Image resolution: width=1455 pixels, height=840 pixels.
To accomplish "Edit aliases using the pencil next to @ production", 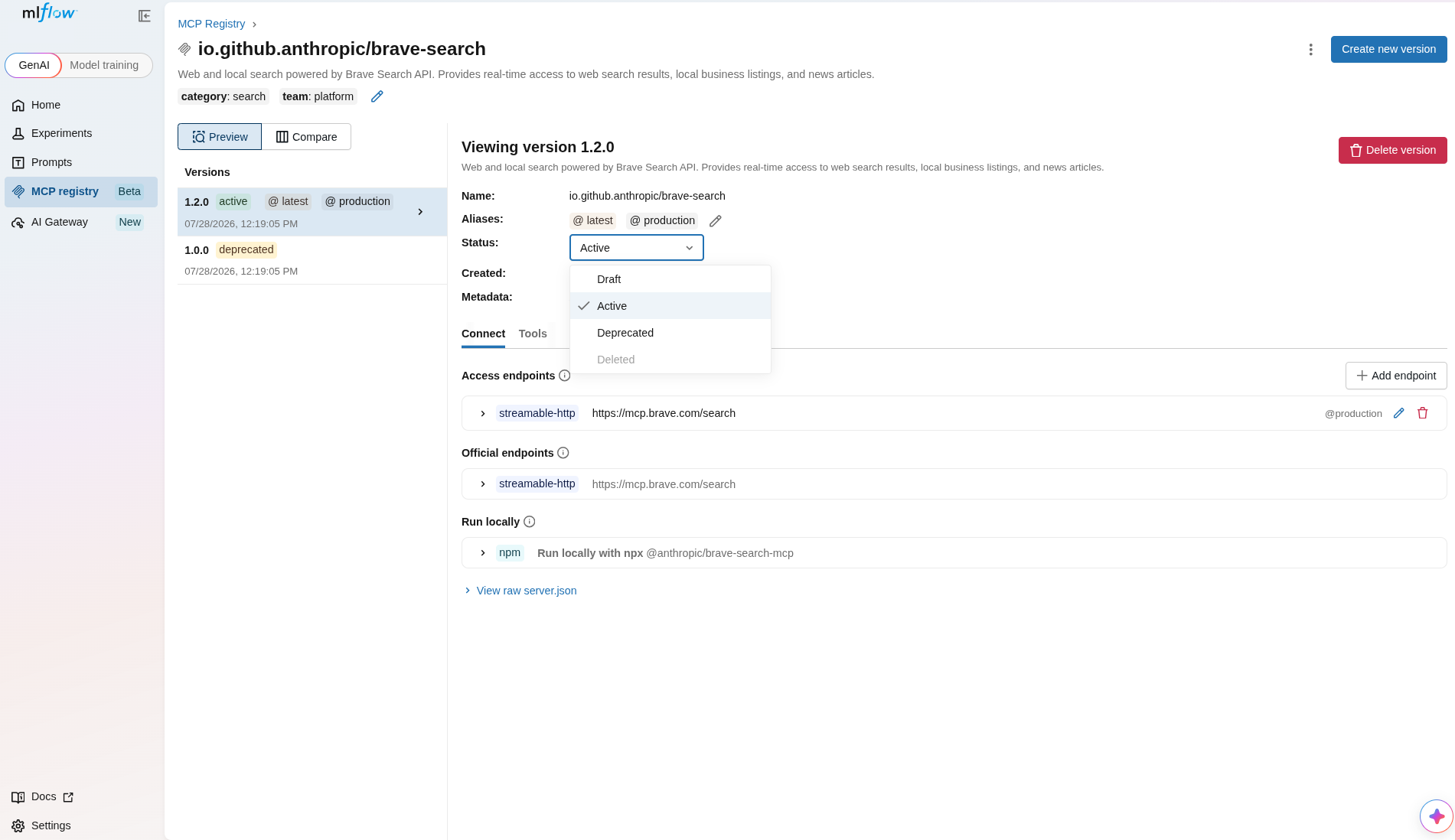I will click(715, 221).
